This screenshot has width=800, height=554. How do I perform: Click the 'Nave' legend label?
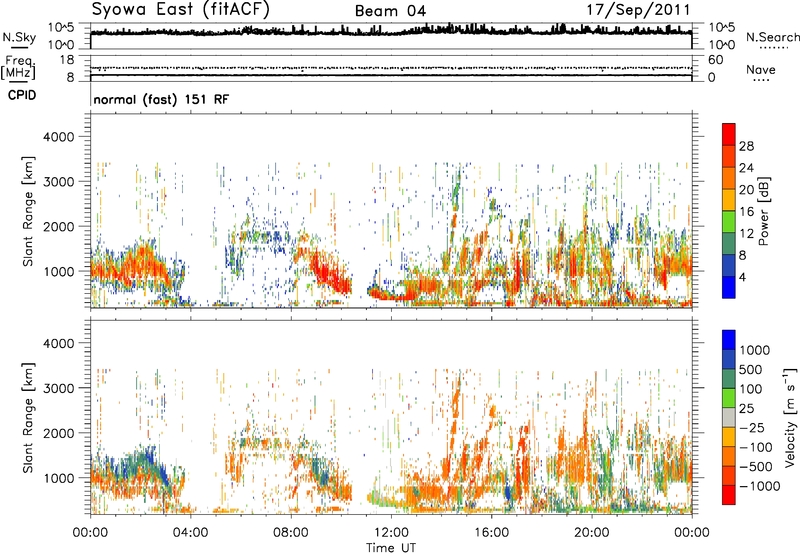760,70
